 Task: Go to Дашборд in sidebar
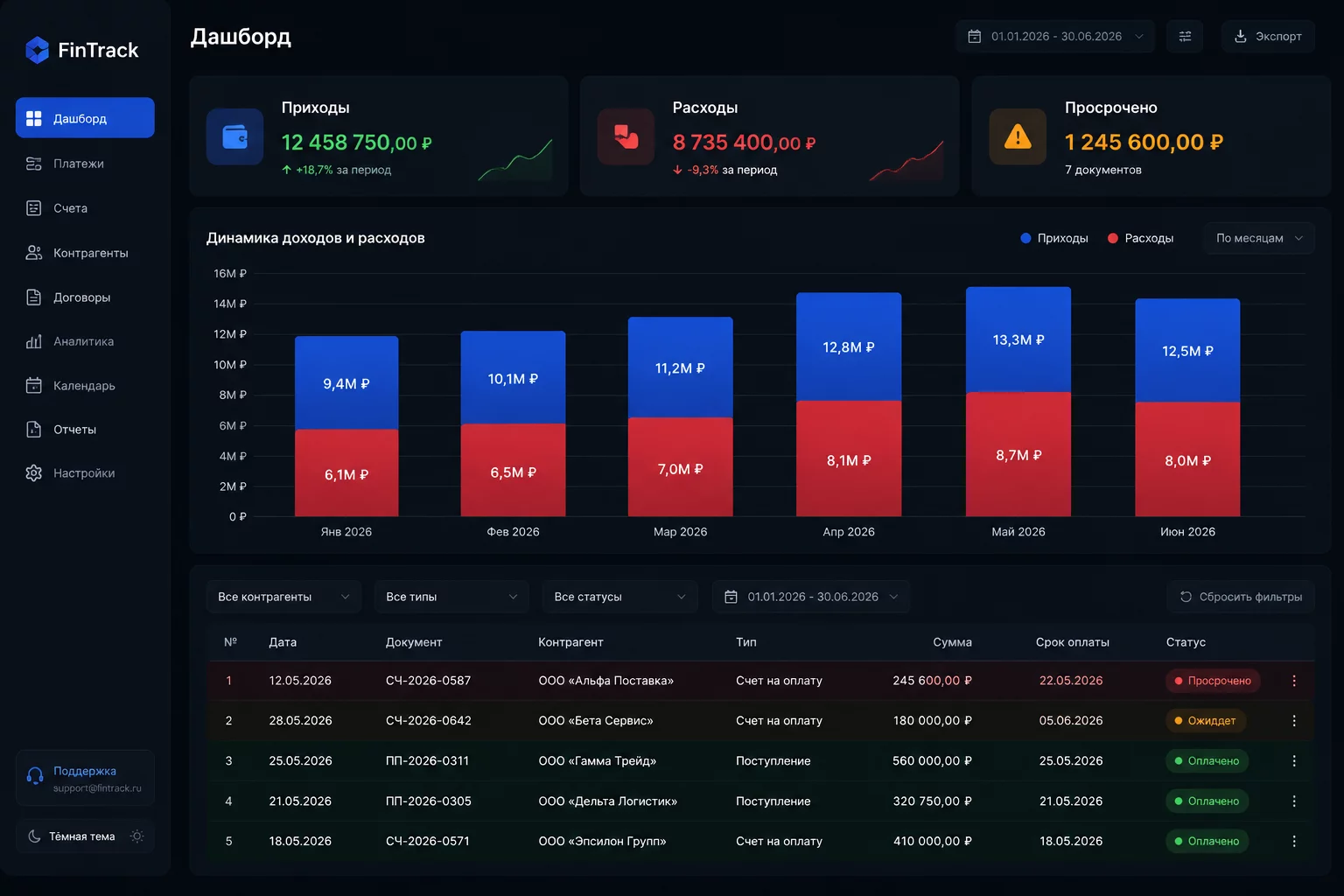pyautogui.click(x=85, y=118)
